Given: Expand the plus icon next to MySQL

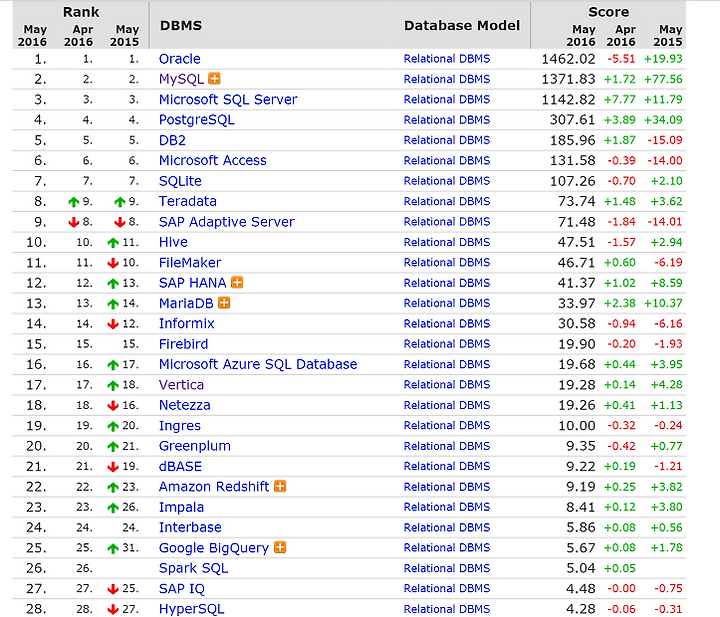Looking at the screenshot, I should click(214, 79).
